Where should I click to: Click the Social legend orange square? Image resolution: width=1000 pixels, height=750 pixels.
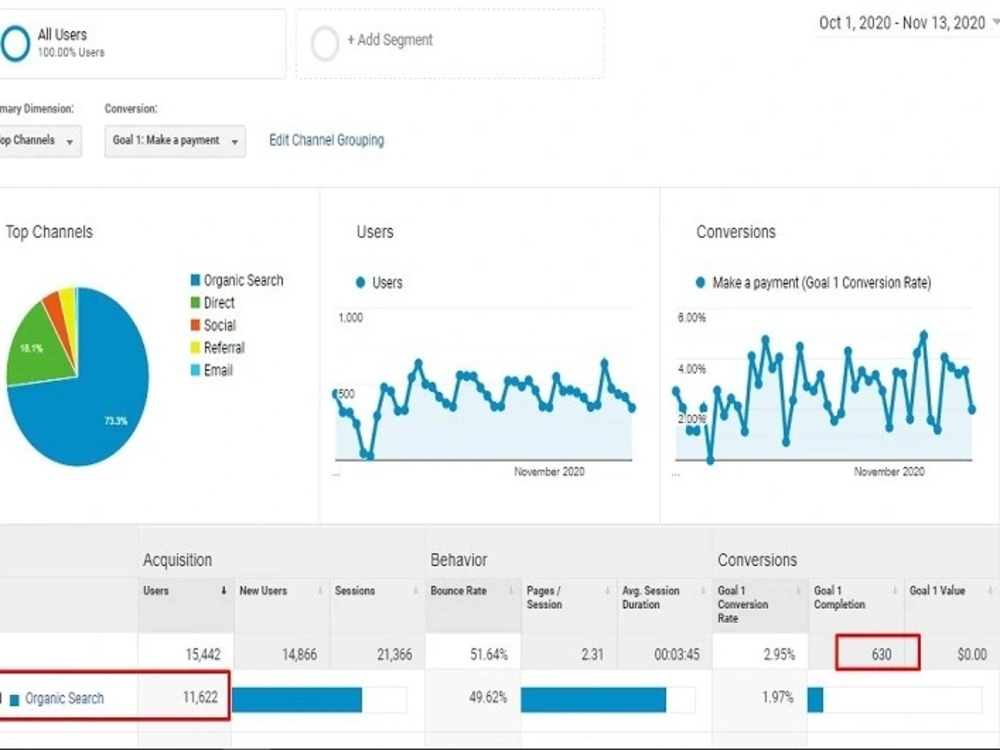pos(196,325)
